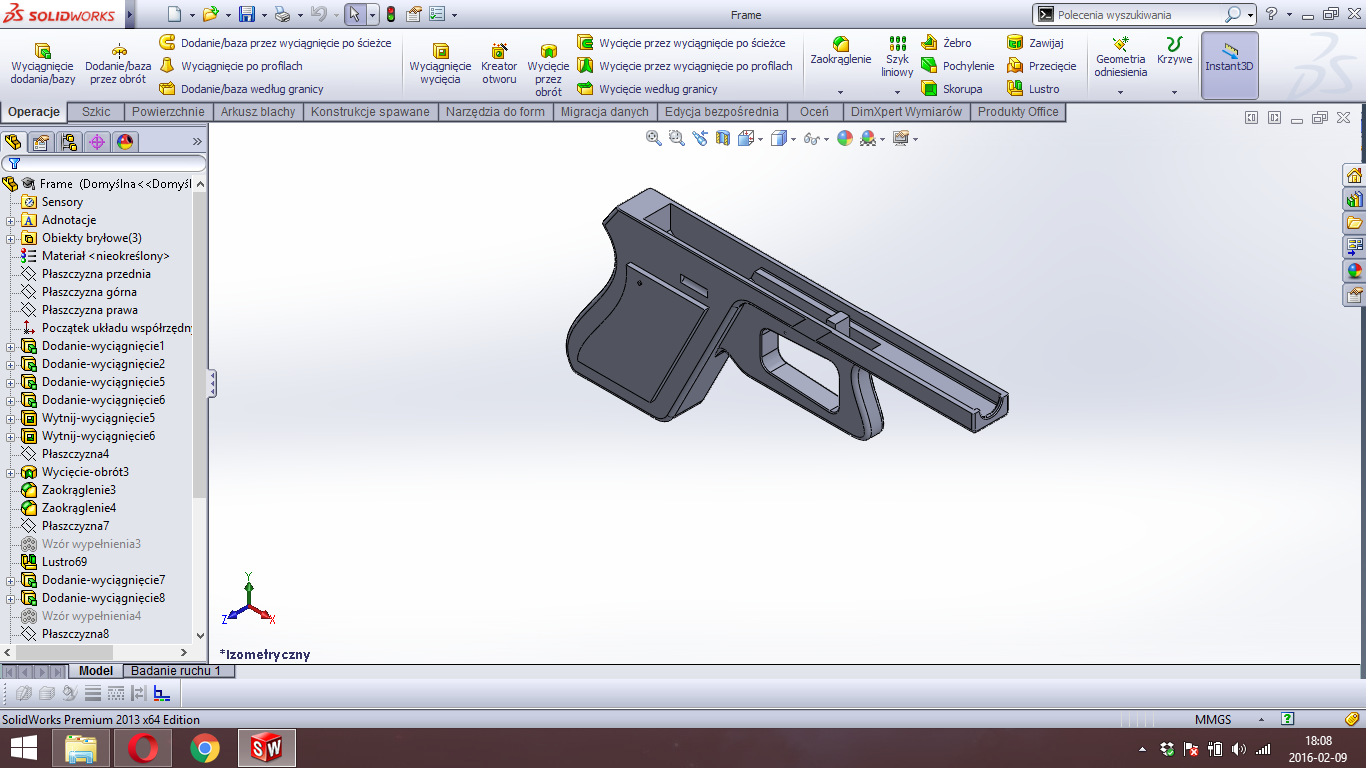Image resolution: width=1366 pixels, height=768 pixels.
Task: Click the Rebuild traffic light icon
Action: 390,14
